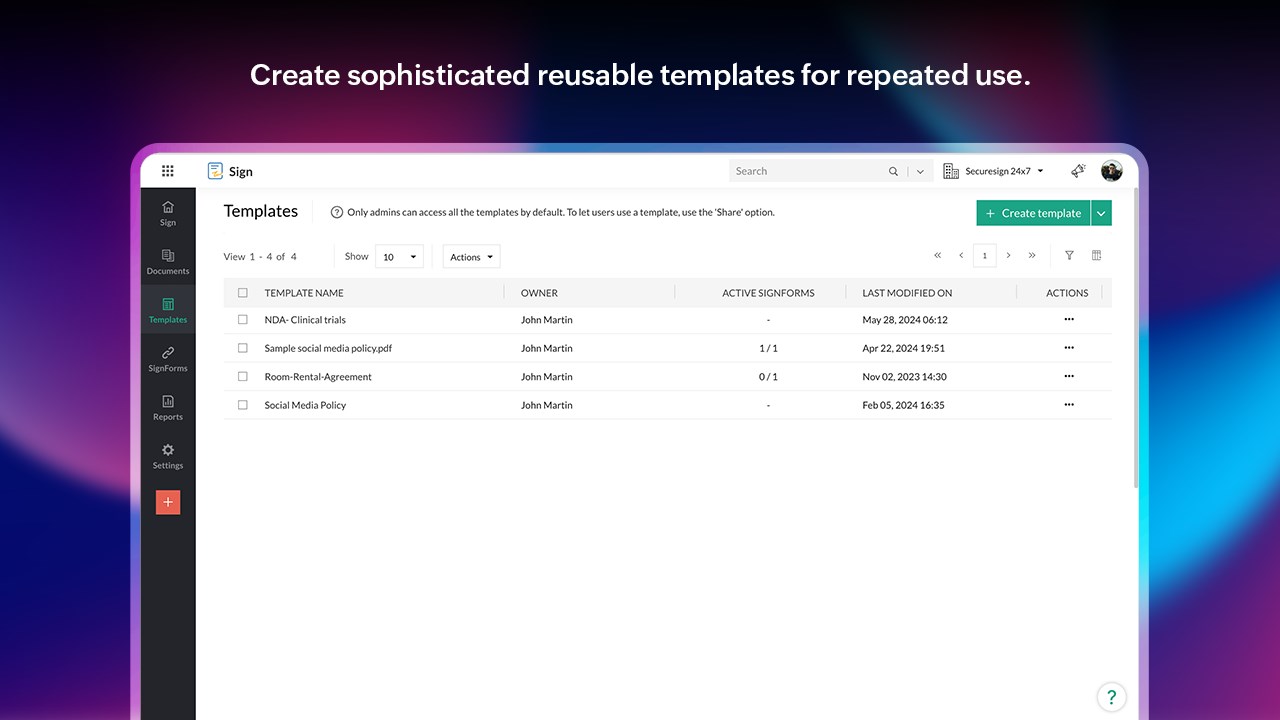This screenshot has width=1280, height=720.
Task: Click the May 28, 2024 06:12 date
Action: pos(905,320)
